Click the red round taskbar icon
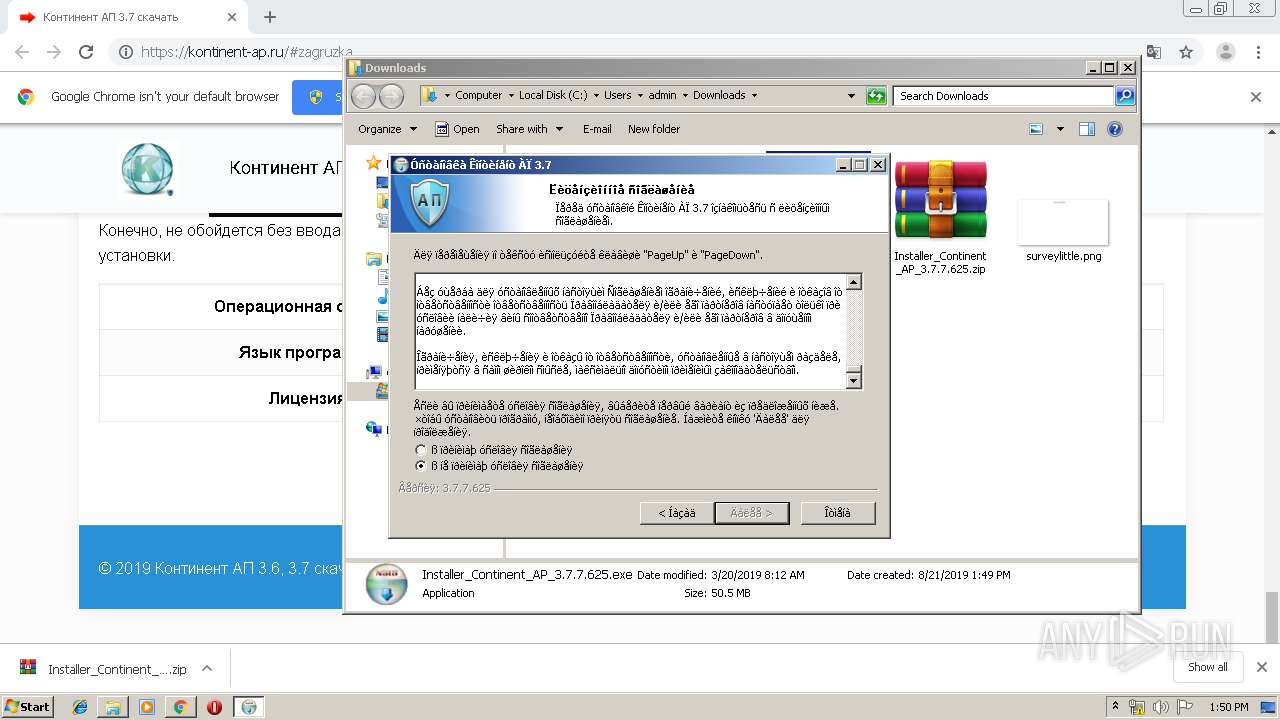Viewport: 1280px width, 720px height. [214, 707]
